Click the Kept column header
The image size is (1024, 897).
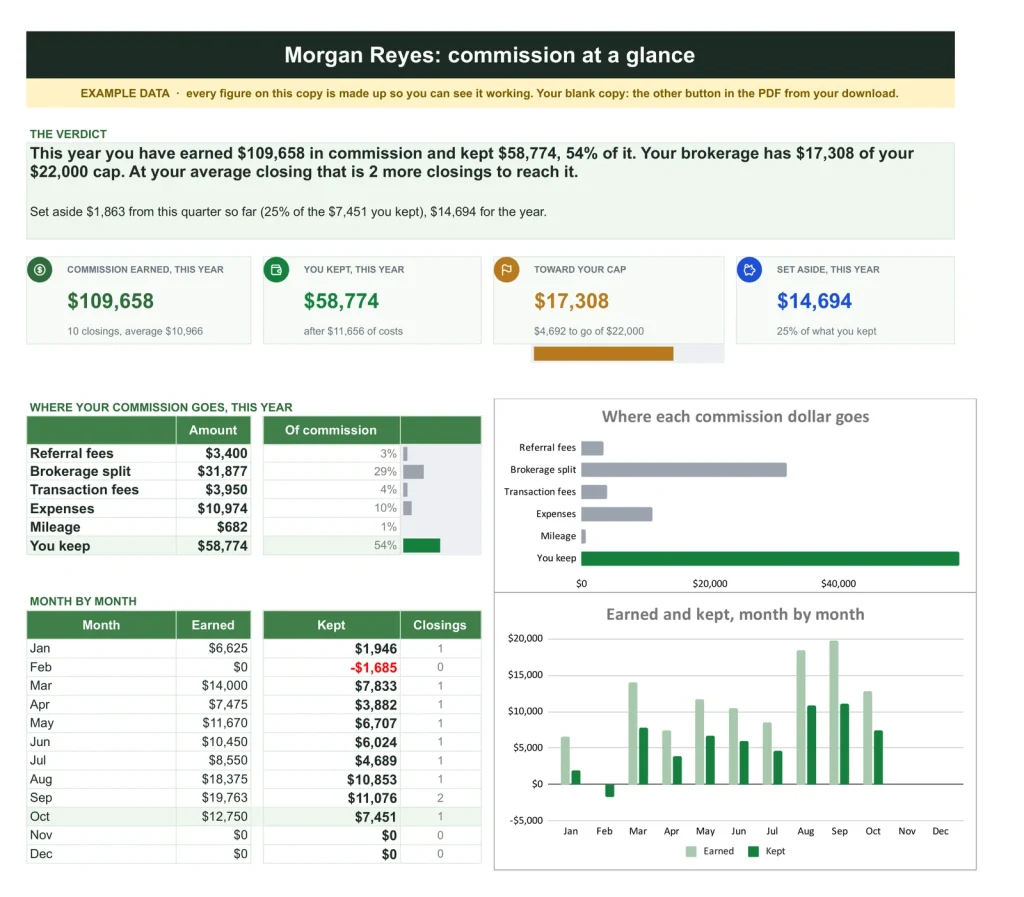[x=331, y=625]
